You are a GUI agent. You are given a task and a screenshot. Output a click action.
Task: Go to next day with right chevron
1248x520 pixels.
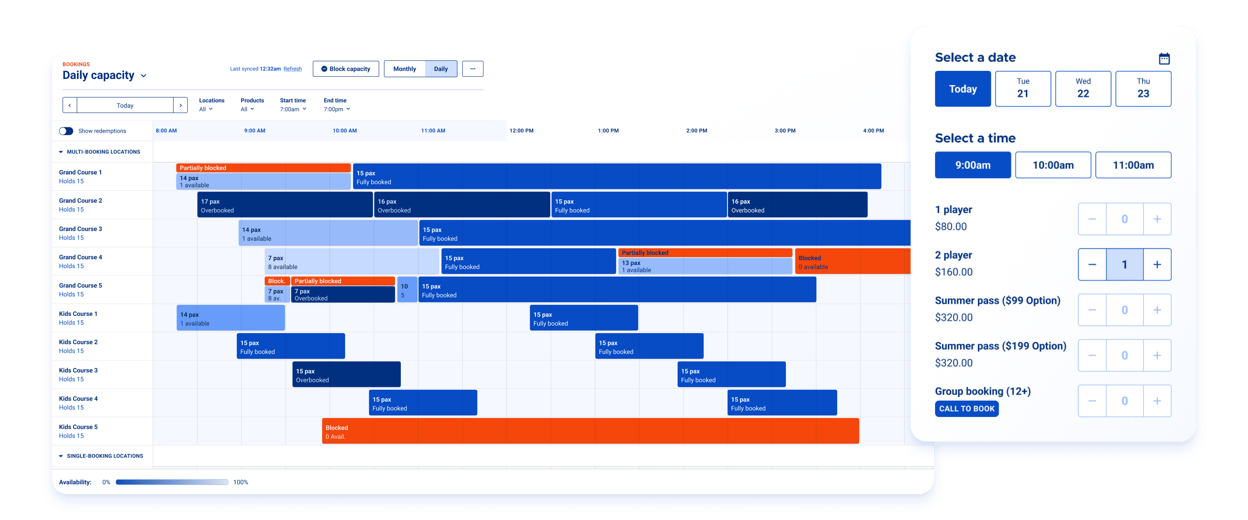(180, 105)
